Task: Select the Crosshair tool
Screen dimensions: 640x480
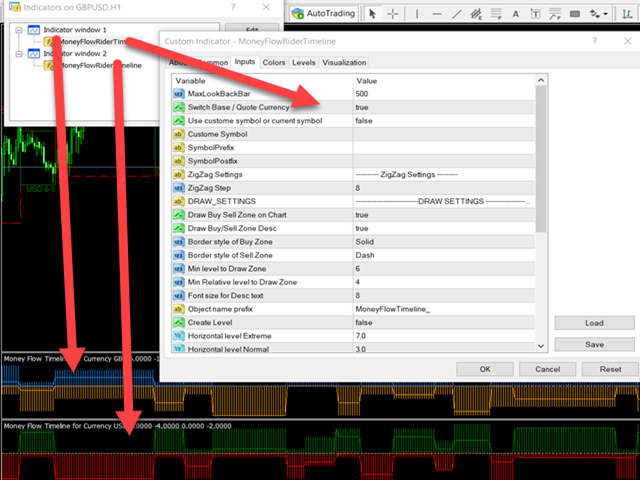Action: [x=393, y=13]
